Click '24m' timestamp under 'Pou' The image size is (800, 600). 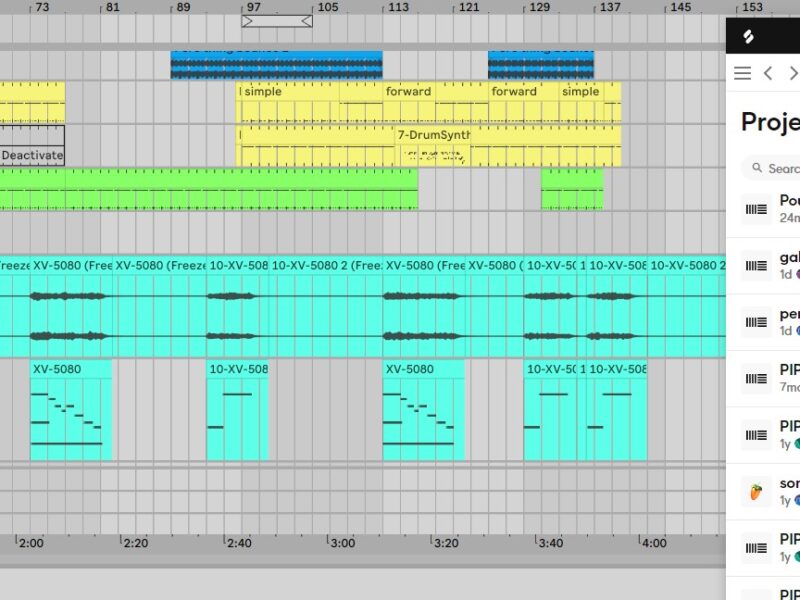(x=790, y=218)
